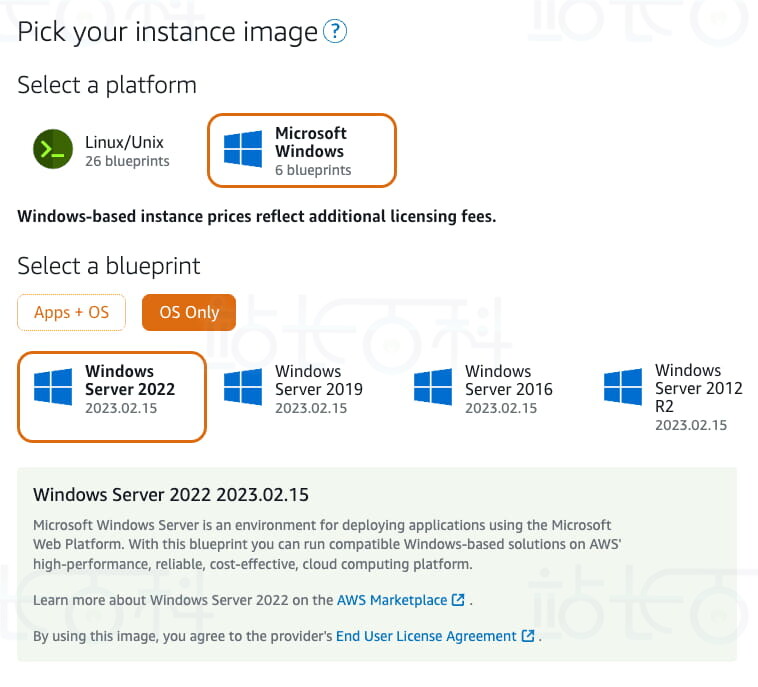Screen dimensions: 758x687
Task: Select the Microsoft Windows platform label
Action: (310, 142)
